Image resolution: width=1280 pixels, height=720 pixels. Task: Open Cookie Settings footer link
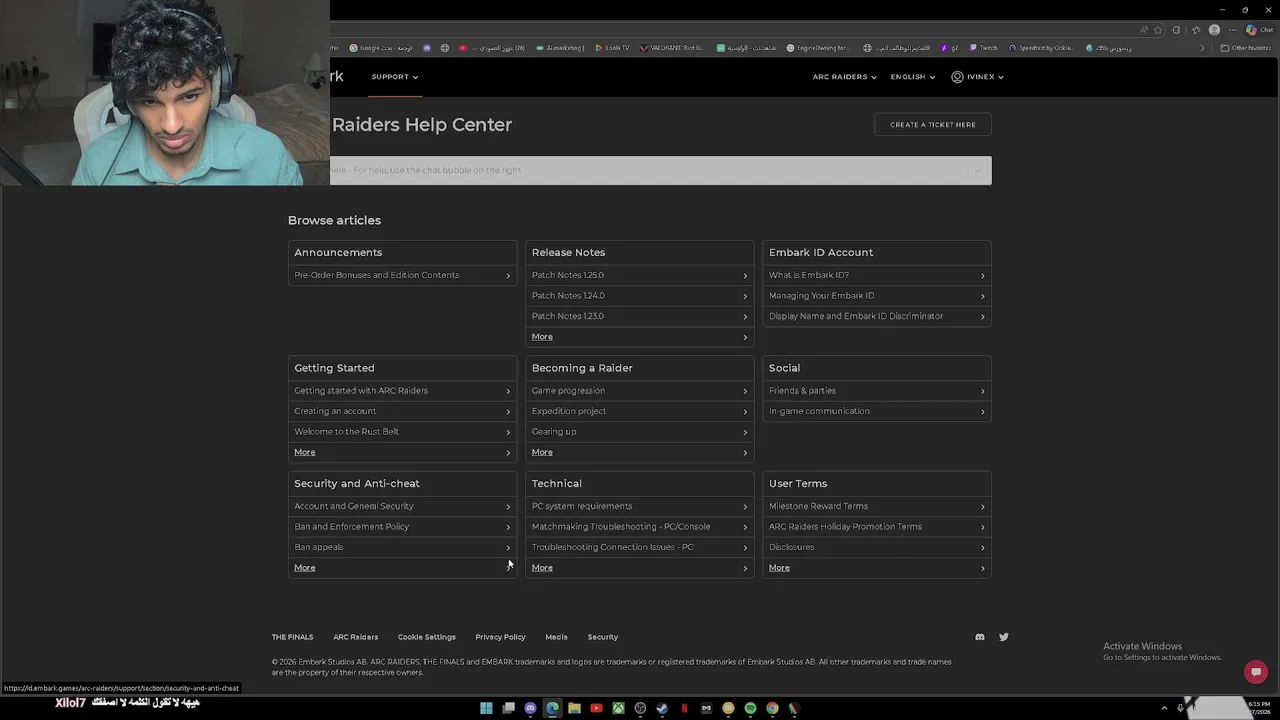(426, 637)
